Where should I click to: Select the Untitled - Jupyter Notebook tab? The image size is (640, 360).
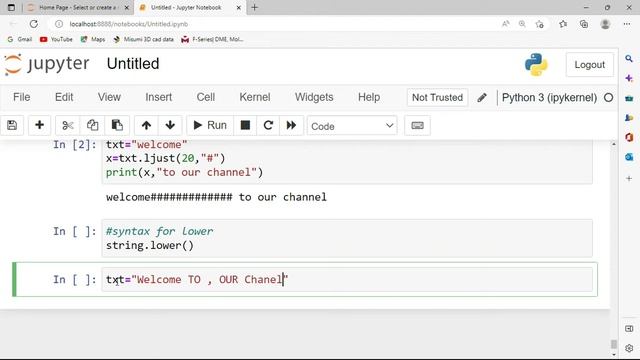186,7
